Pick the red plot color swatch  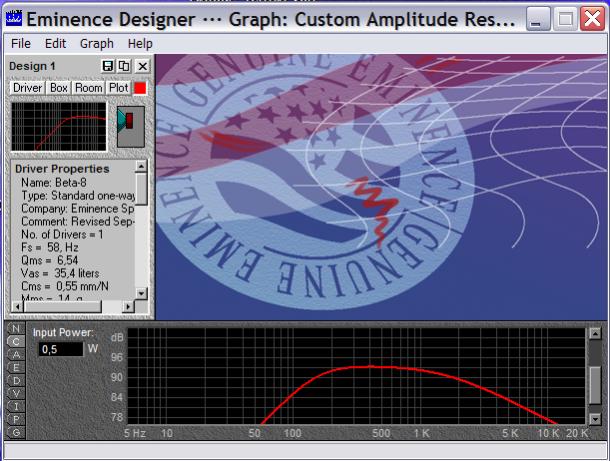click(x=140, y=88)
